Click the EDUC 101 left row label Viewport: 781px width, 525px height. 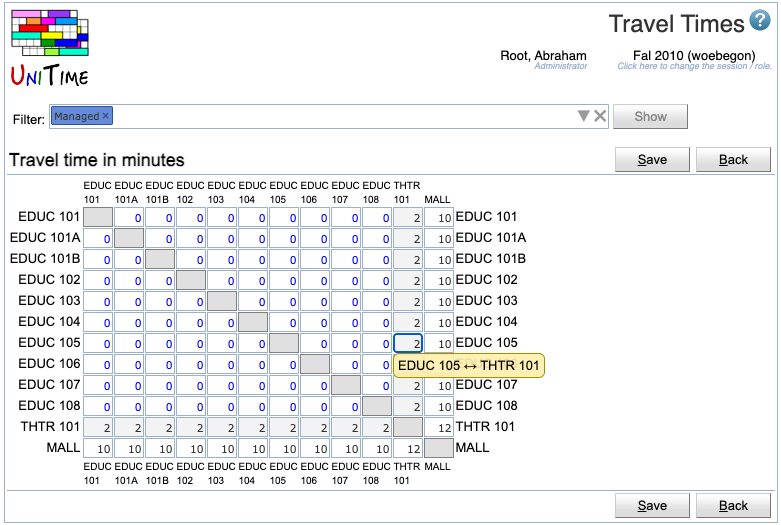(49, 217)
